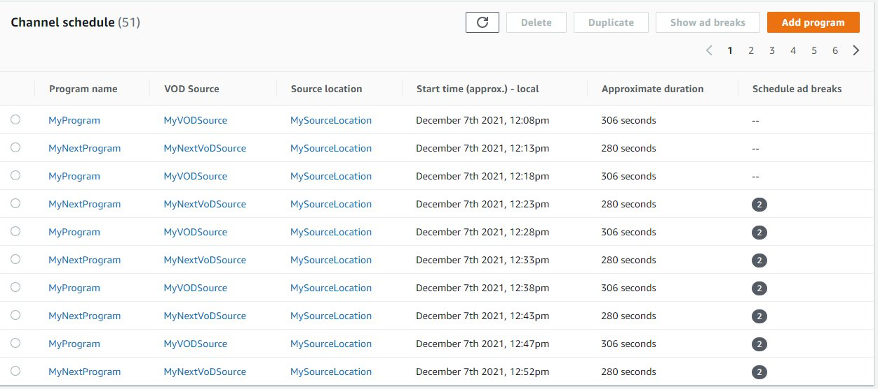The width and height of the screenshot is (879, 389).
Task: Select radio button for 12:33pm MyNextProgram row
Action: click(15, 259)
